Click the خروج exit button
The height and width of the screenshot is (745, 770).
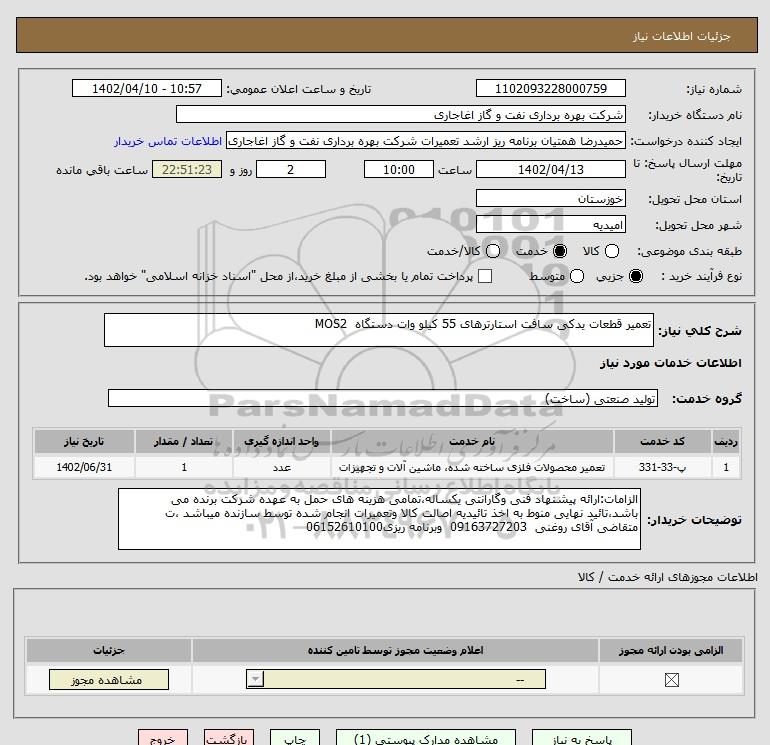pyautogui.click(x=163, y=738)
